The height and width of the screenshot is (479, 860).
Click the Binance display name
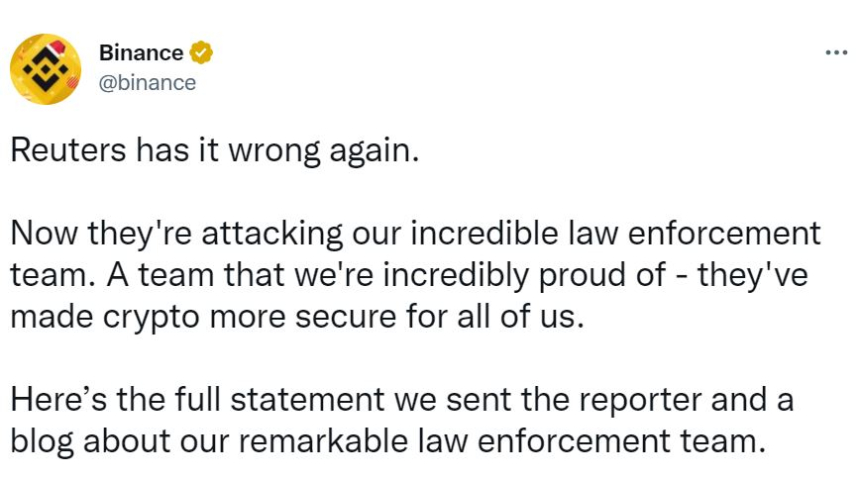coord(141,53)
